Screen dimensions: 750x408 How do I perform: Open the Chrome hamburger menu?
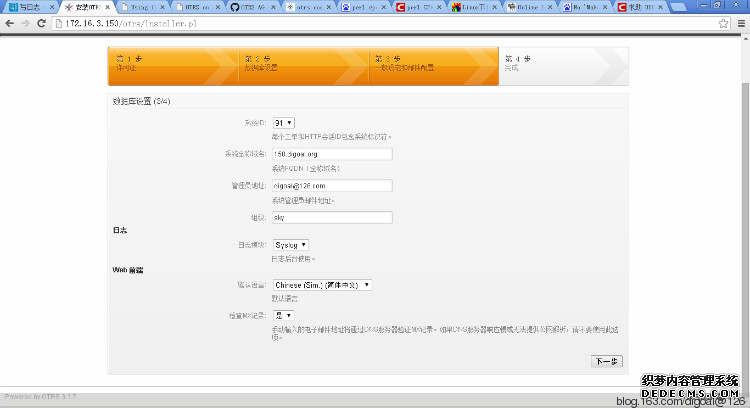741,23
